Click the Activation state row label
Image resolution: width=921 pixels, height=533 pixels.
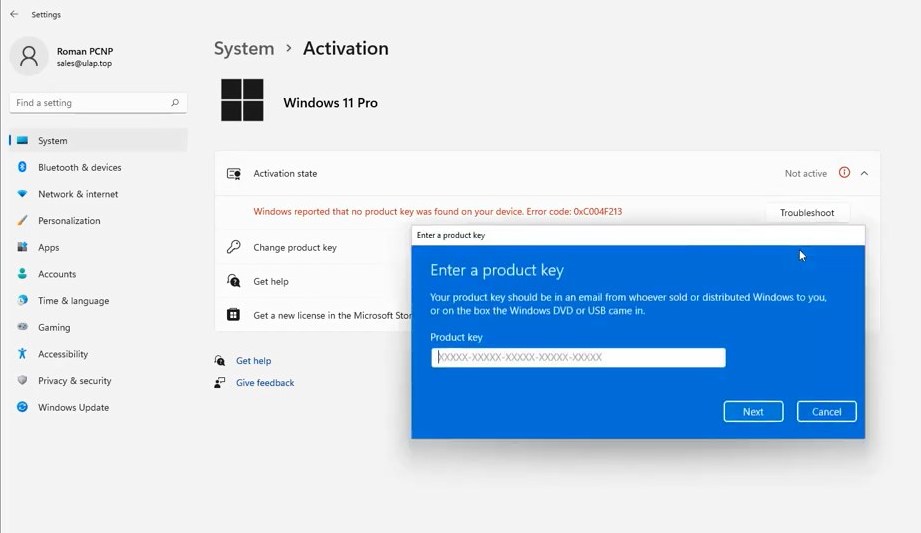coord(285,173)
